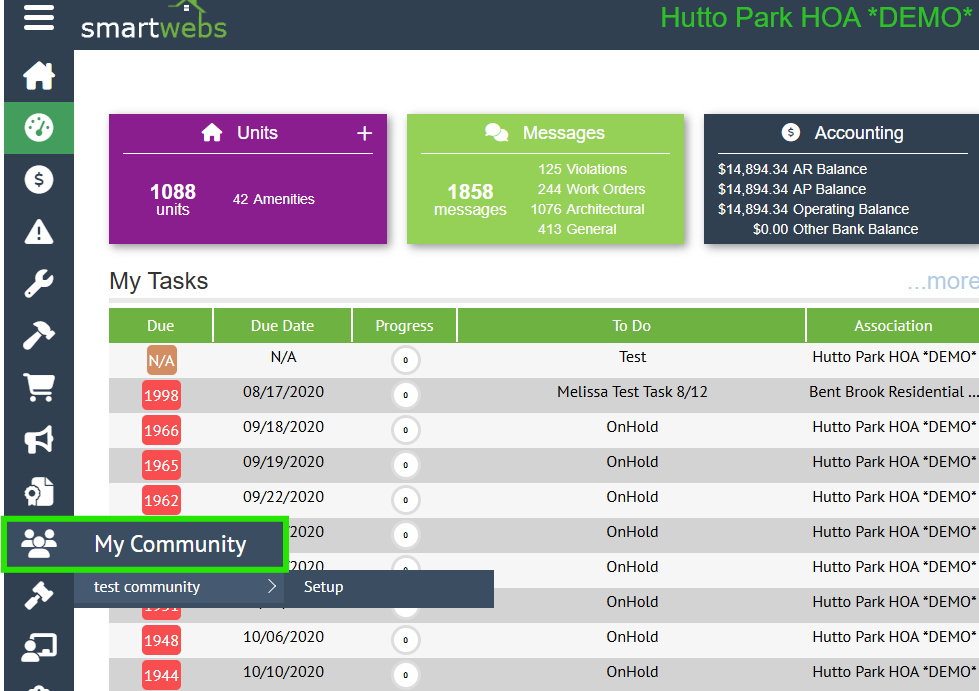
Task: Click the To Do column header
Action: click(x=632, y=325)
